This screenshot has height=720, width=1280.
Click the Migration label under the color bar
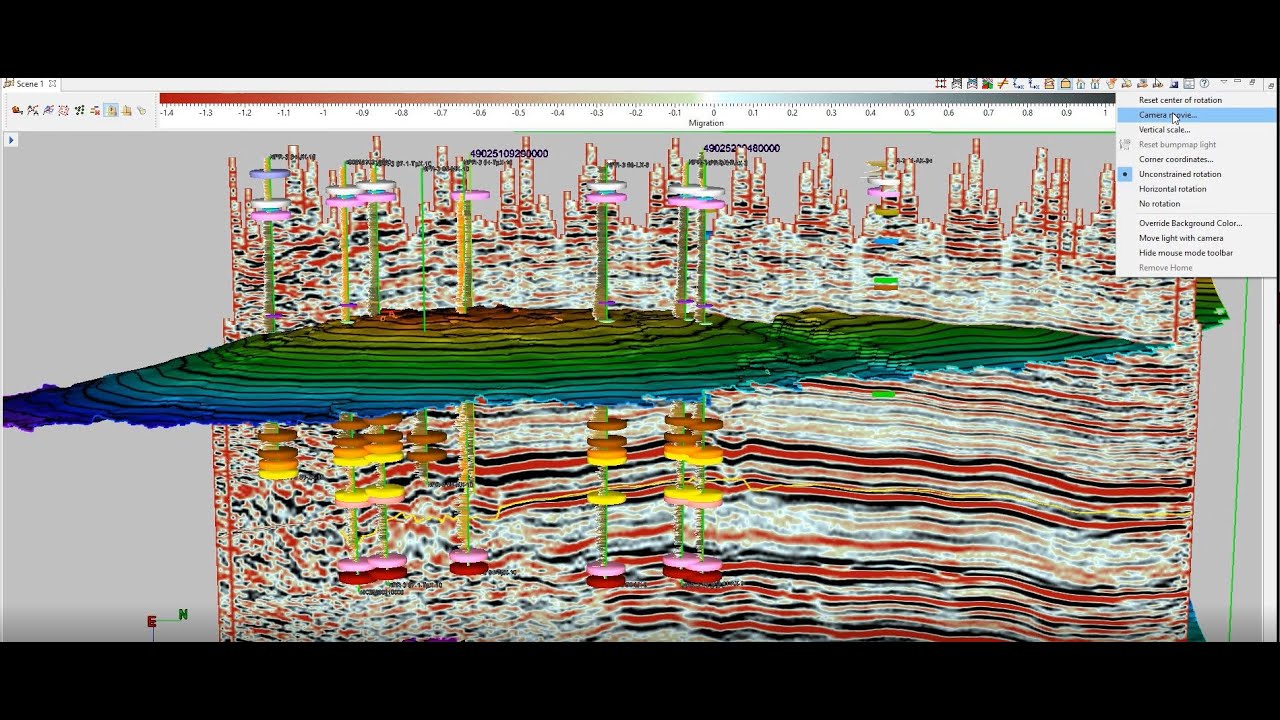tap(706, 123)
